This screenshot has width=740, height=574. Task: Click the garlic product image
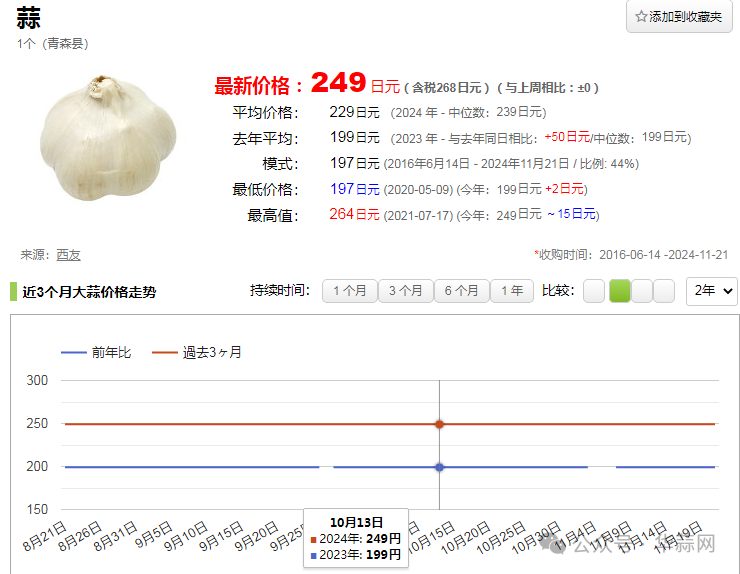click(x=108, y=138)
